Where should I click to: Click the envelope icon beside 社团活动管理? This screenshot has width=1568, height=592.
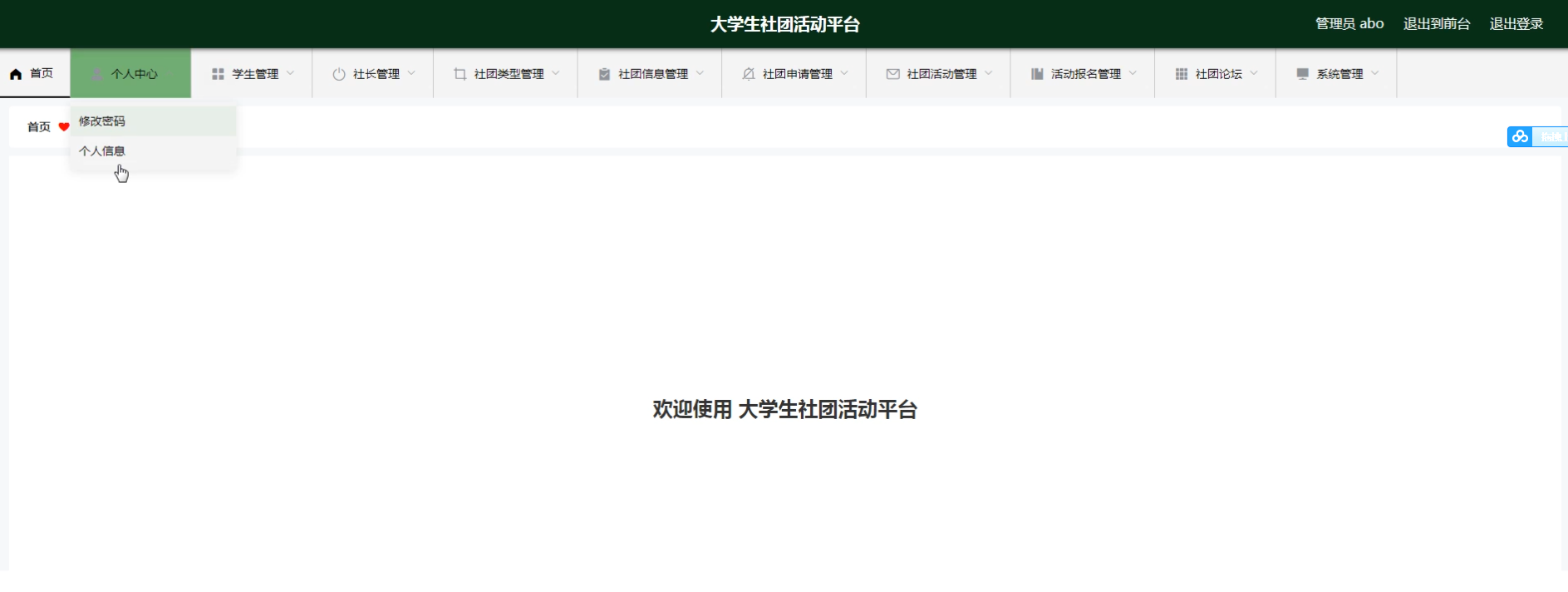tap(893, 74)
